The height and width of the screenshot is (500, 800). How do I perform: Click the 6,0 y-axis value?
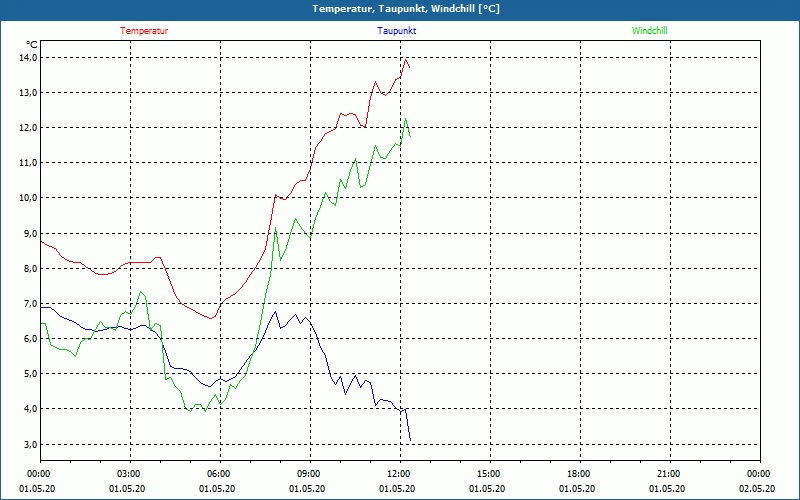tap(31, 339)
